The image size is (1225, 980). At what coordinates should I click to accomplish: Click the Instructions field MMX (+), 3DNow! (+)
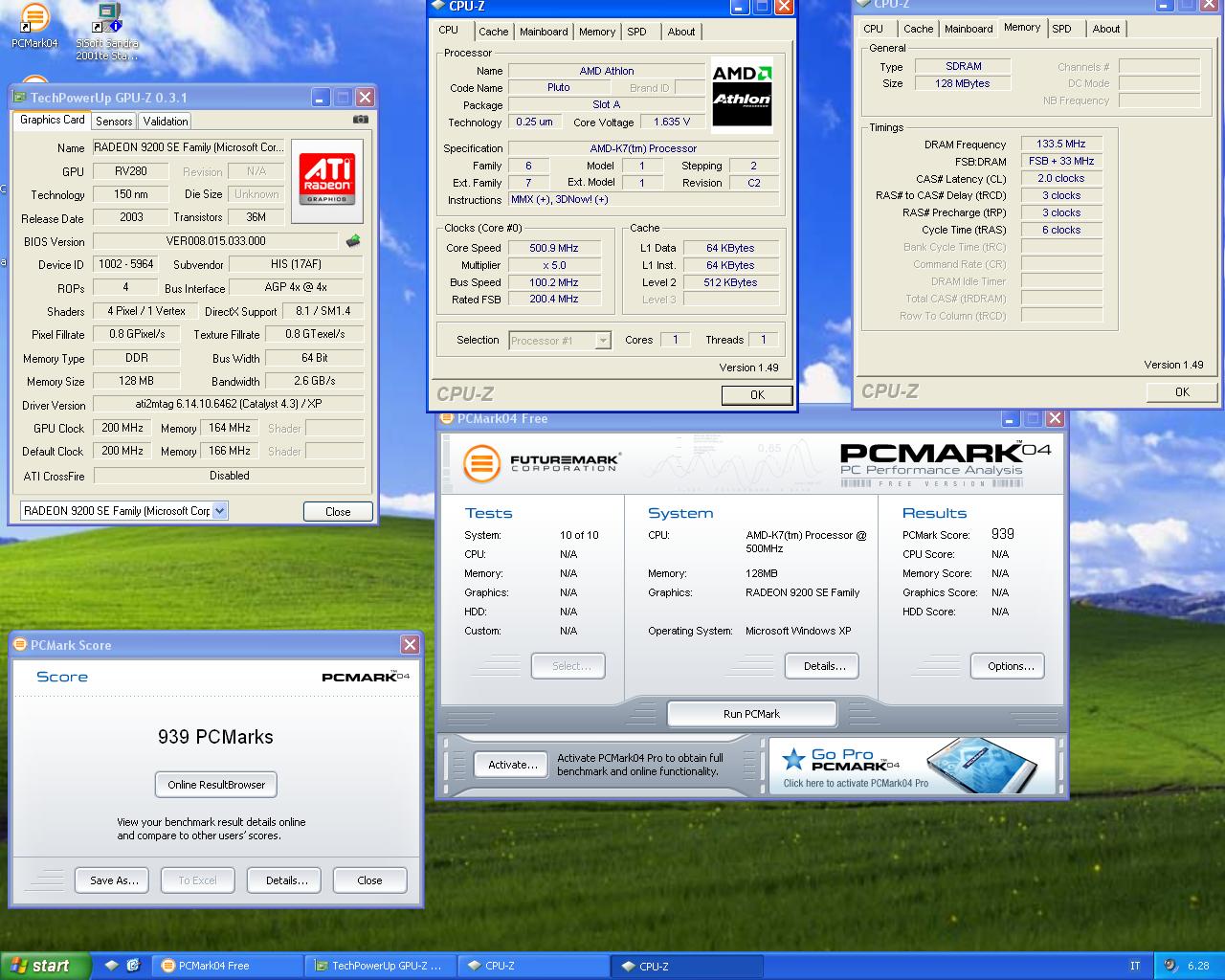tap(644, 200)
